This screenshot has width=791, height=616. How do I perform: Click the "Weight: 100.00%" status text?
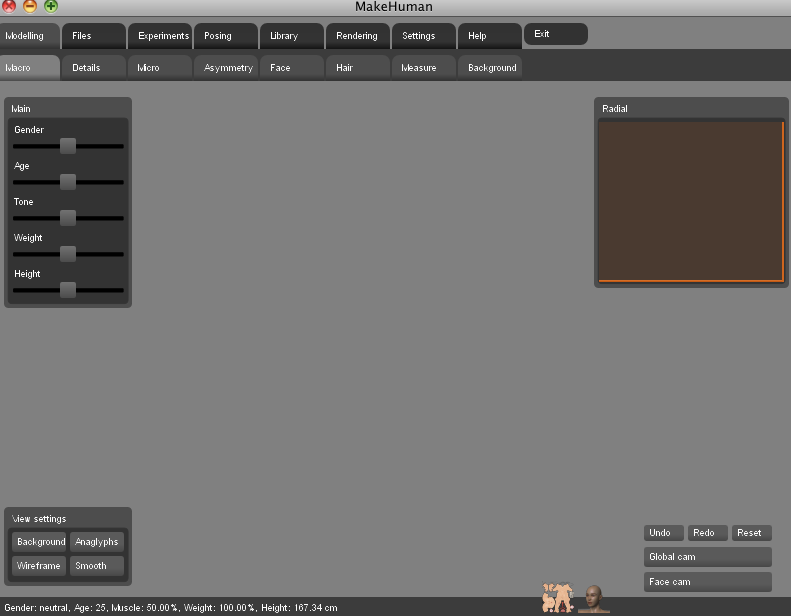coord(220,608)
